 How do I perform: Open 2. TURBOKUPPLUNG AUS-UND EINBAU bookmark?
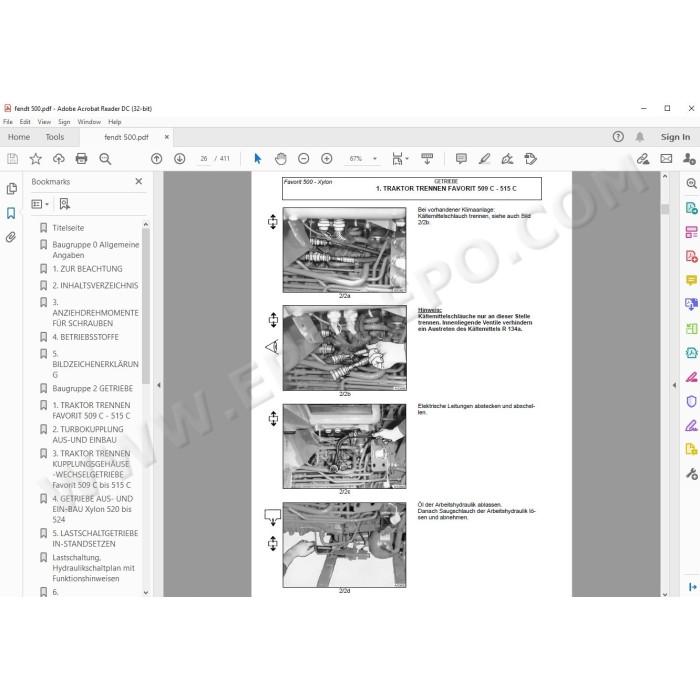click(x=88, y=434)
